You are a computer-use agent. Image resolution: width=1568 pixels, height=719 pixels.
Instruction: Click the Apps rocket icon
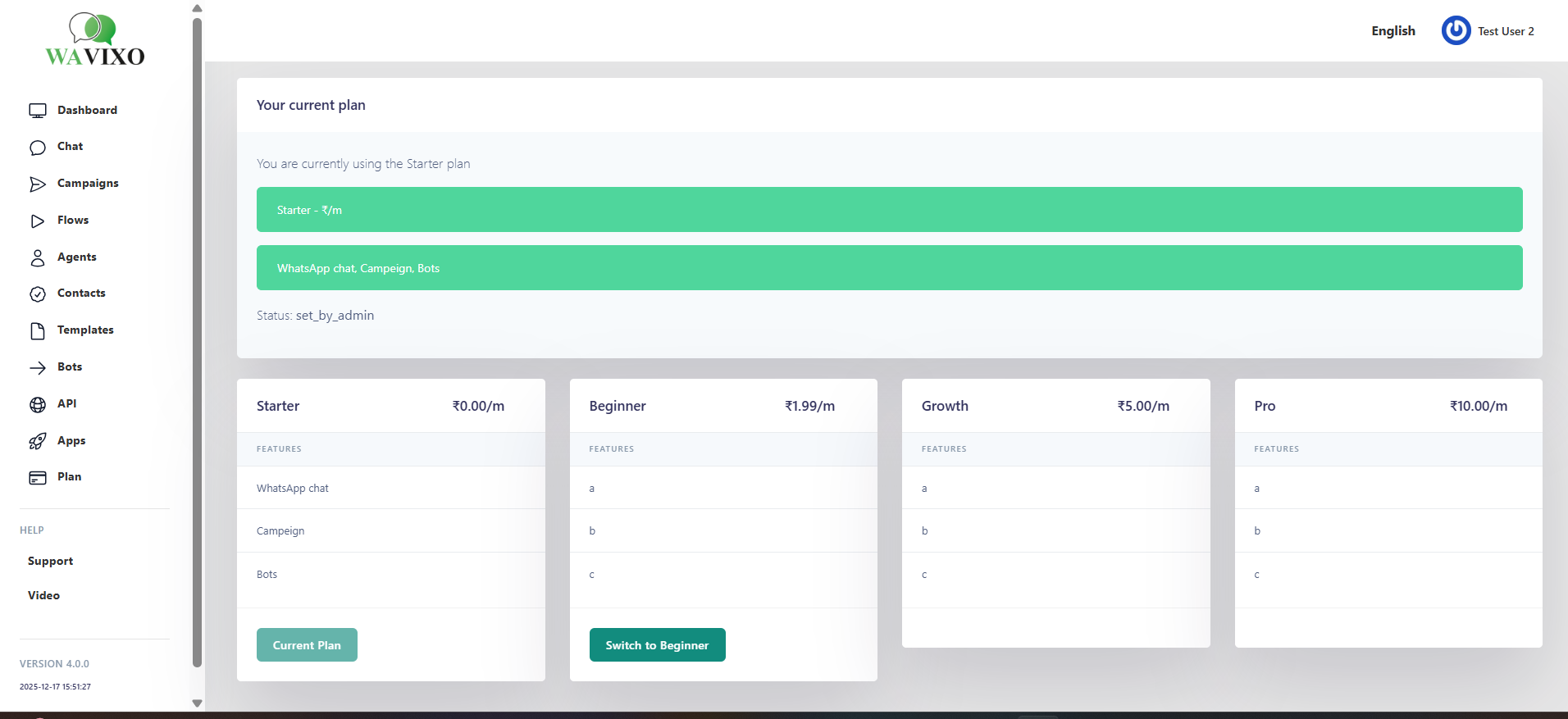(38, 441)
